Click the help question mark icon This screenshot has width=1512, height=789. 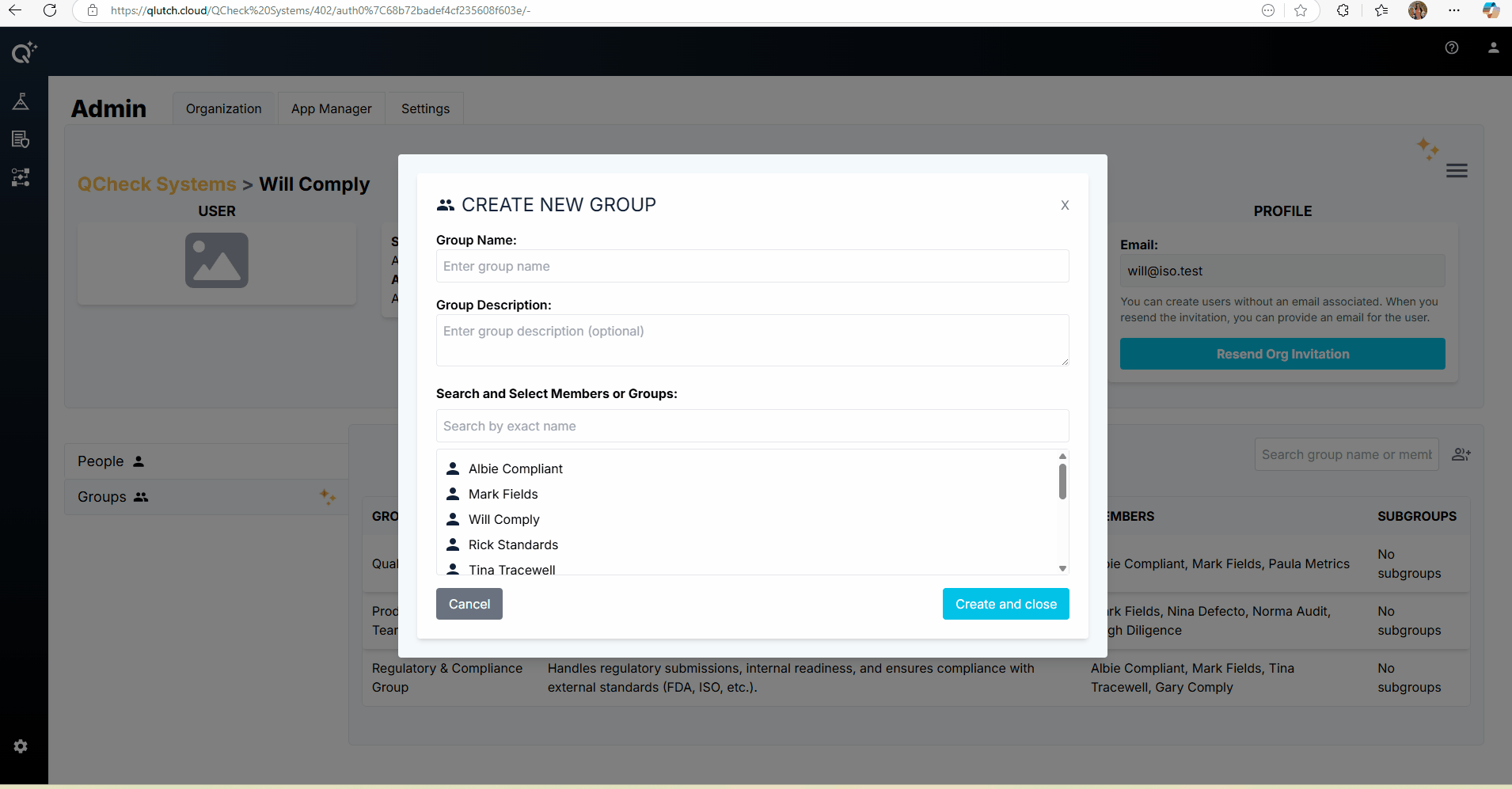(1452, 47)
